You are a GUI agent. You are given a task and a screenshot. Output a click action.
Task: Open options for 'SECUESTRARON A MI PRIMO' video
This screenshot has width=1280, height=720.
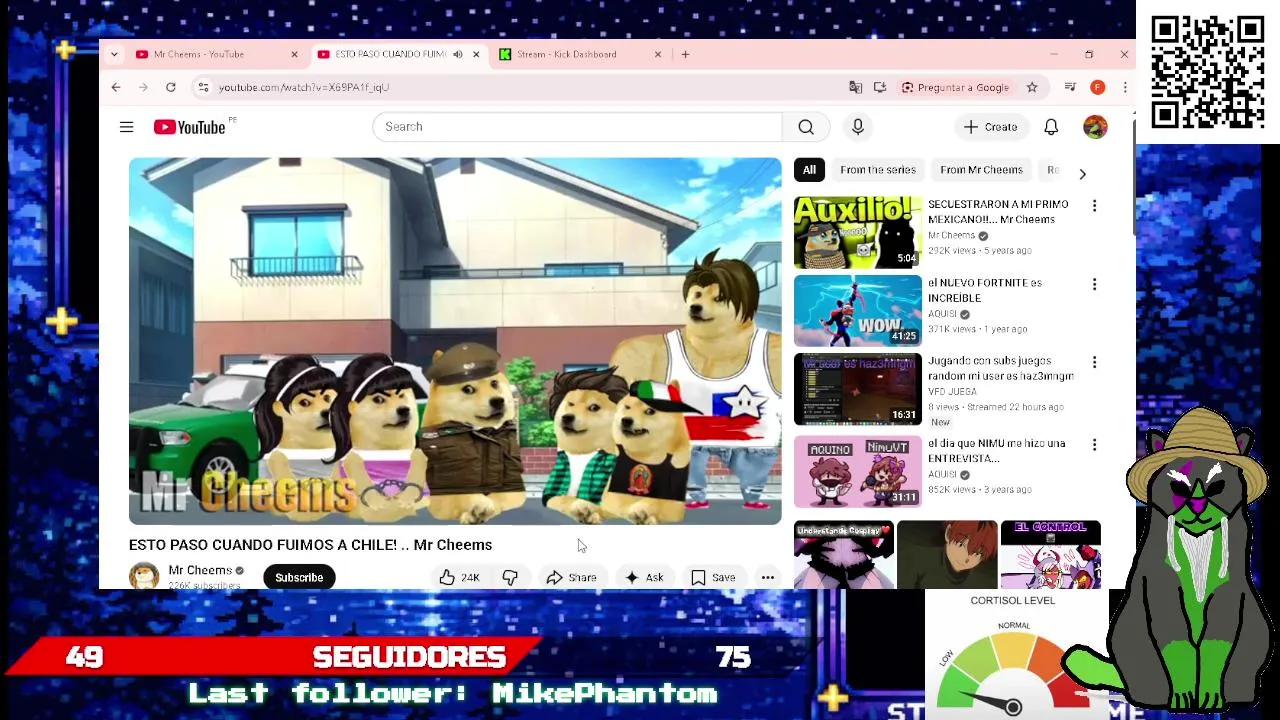(x=1094, y=205)
